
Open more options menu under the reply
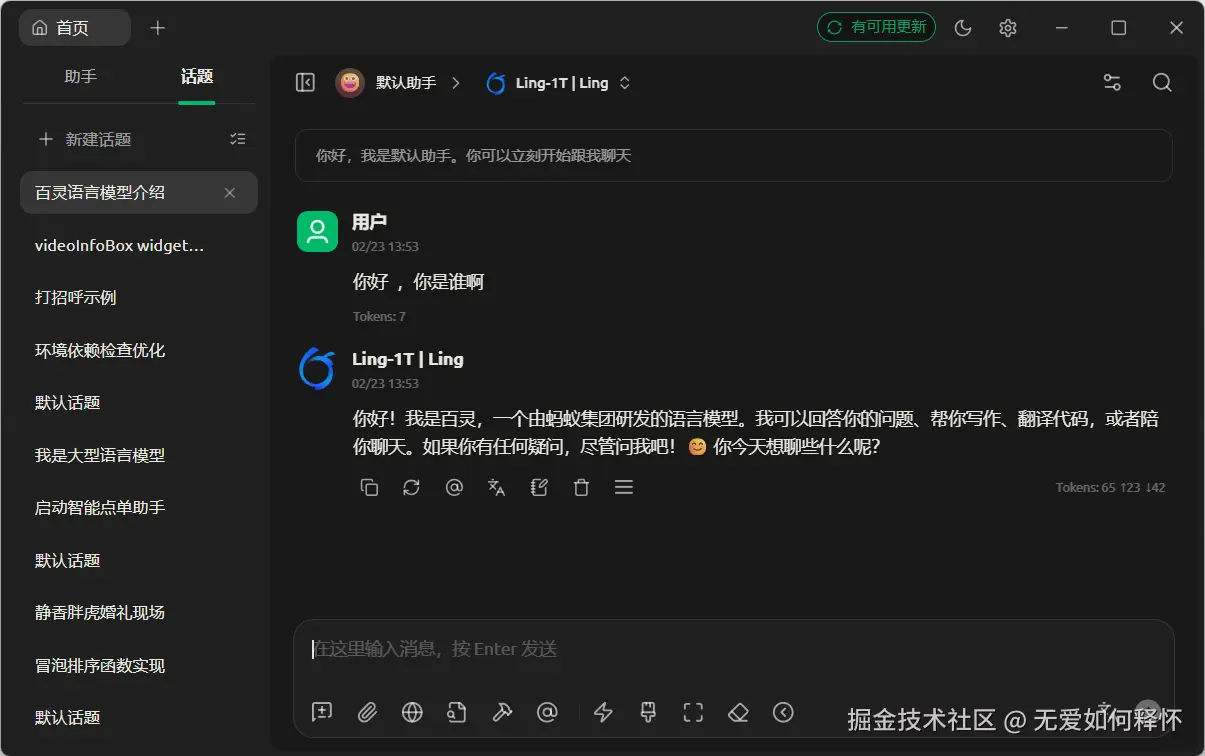[624, 487]
